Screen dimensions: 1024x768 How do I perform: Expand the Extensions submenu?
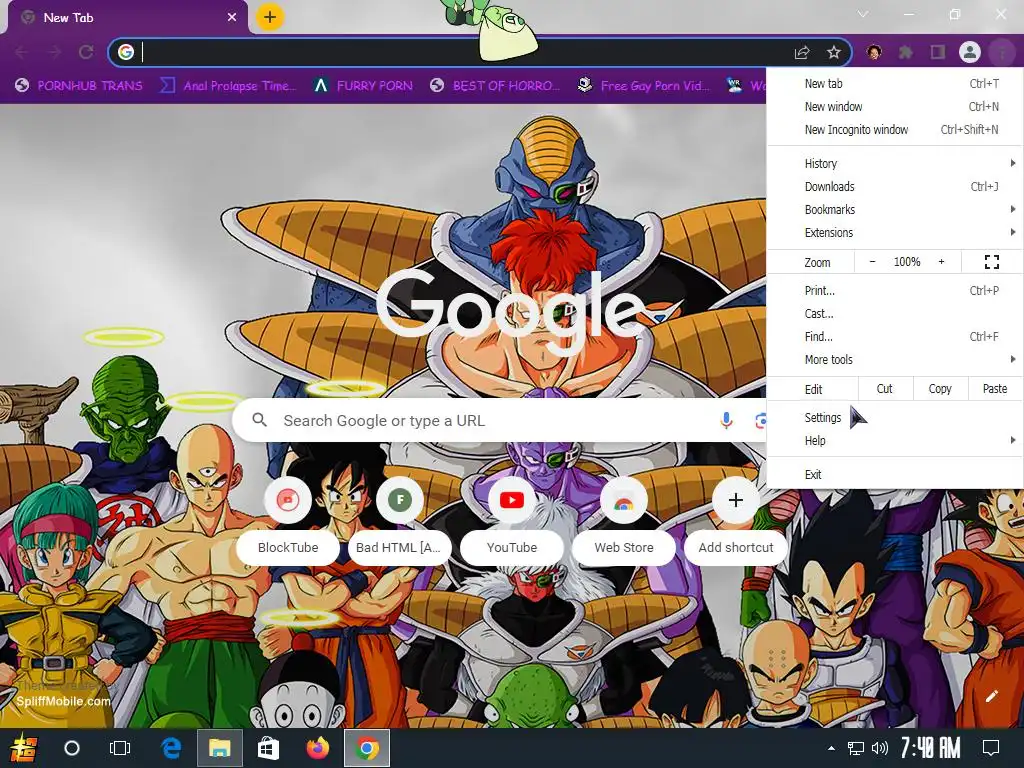click(895, 232)
